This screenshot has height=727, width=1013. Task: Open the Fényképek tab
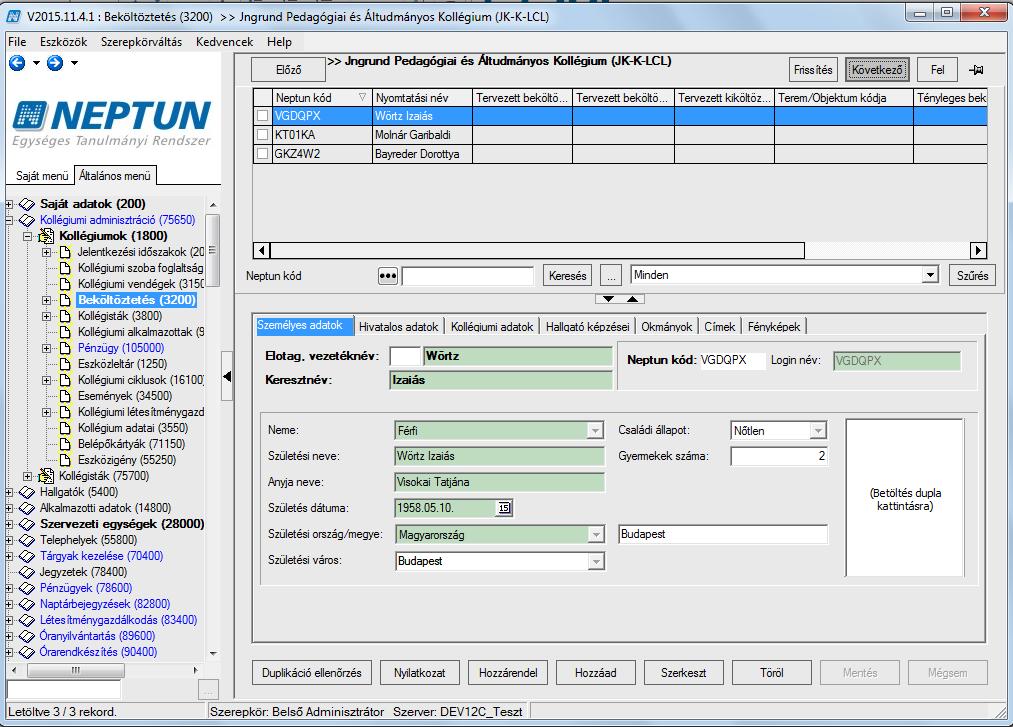pos(774,326)
